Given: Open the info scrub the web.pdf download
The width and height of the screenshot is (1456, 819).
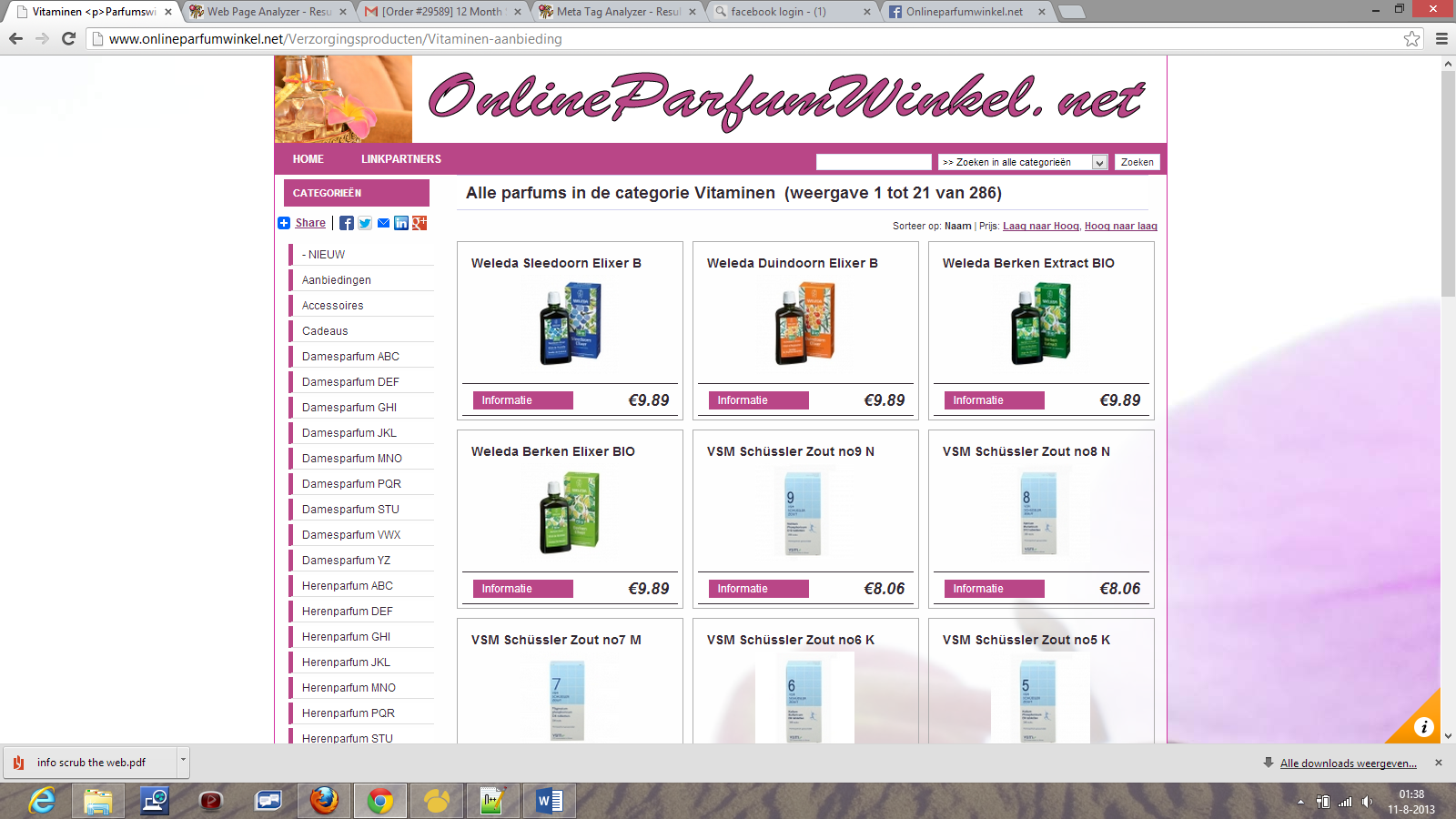Looking at the screenshot, I should tap(91, 763).
